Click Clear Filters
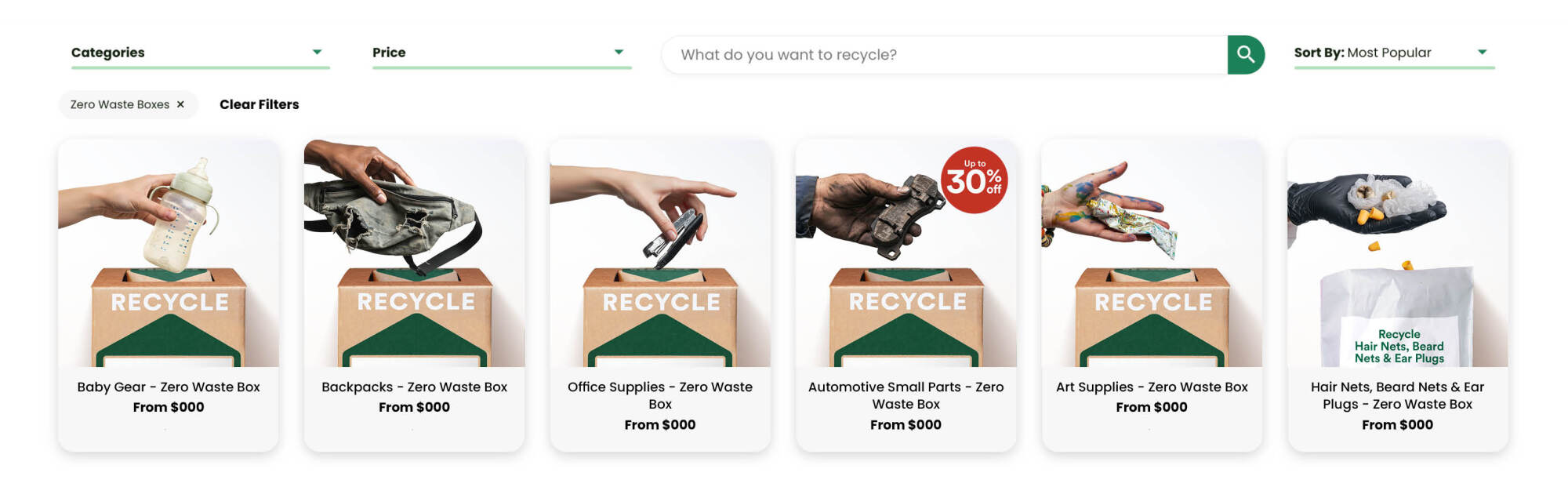1568x487 pixels. click(260, 104)
